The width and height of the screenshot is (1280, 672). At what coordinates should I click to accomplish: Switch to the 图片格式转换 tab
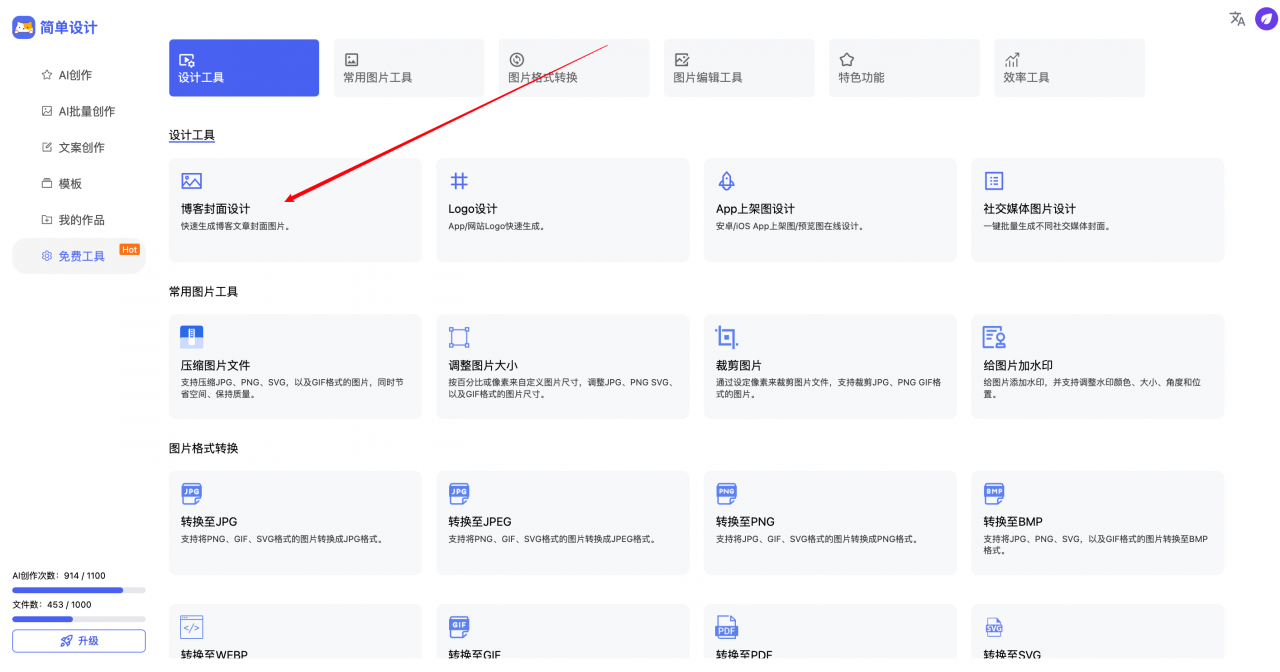point(574,68)
